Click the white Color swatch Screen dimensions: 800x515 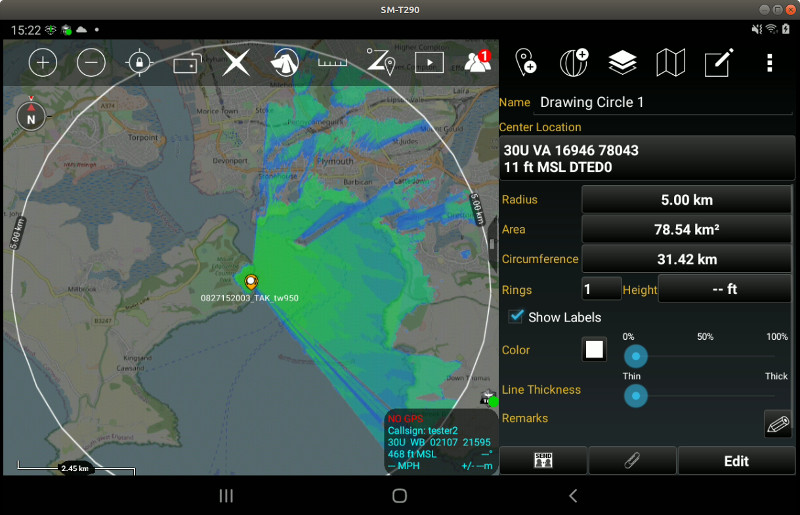pos(595,350)
